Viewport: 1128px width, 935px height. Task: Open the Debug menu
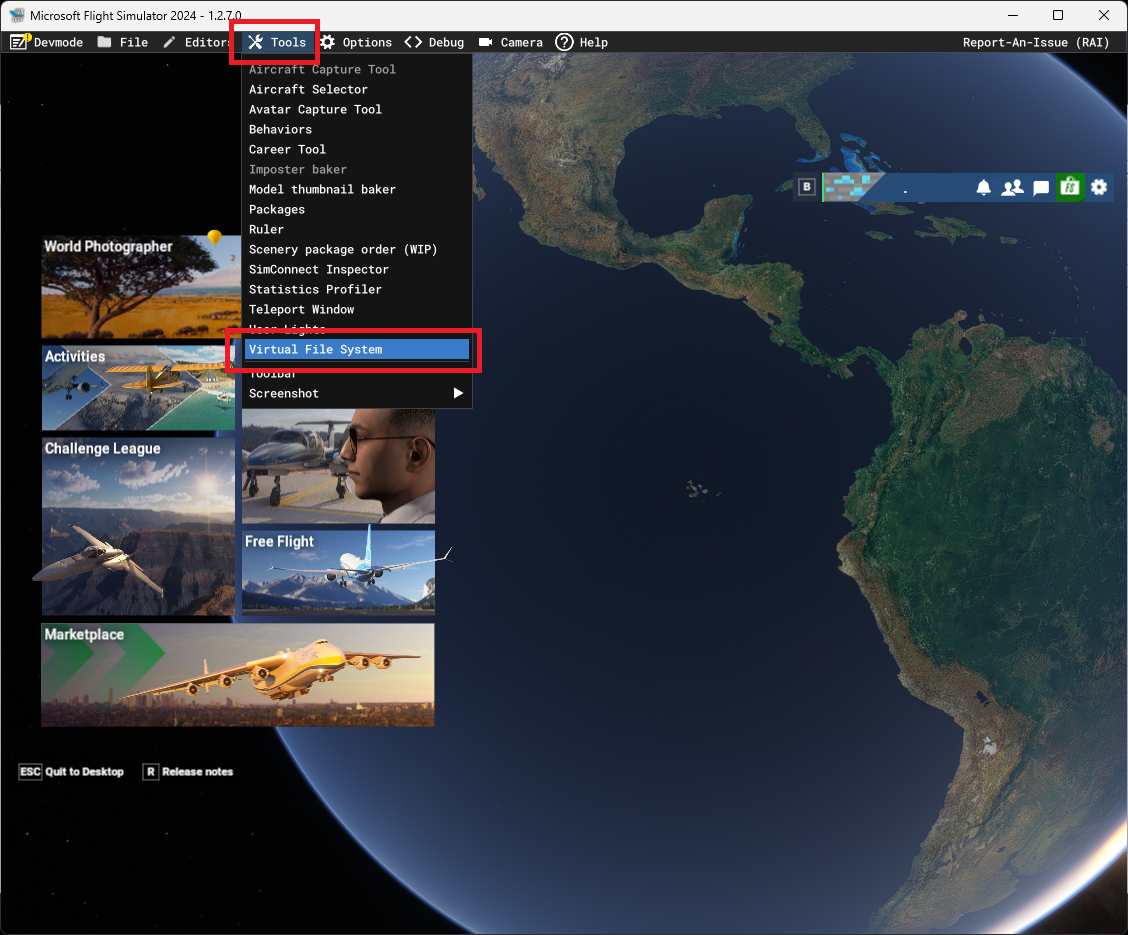point(435,42)
